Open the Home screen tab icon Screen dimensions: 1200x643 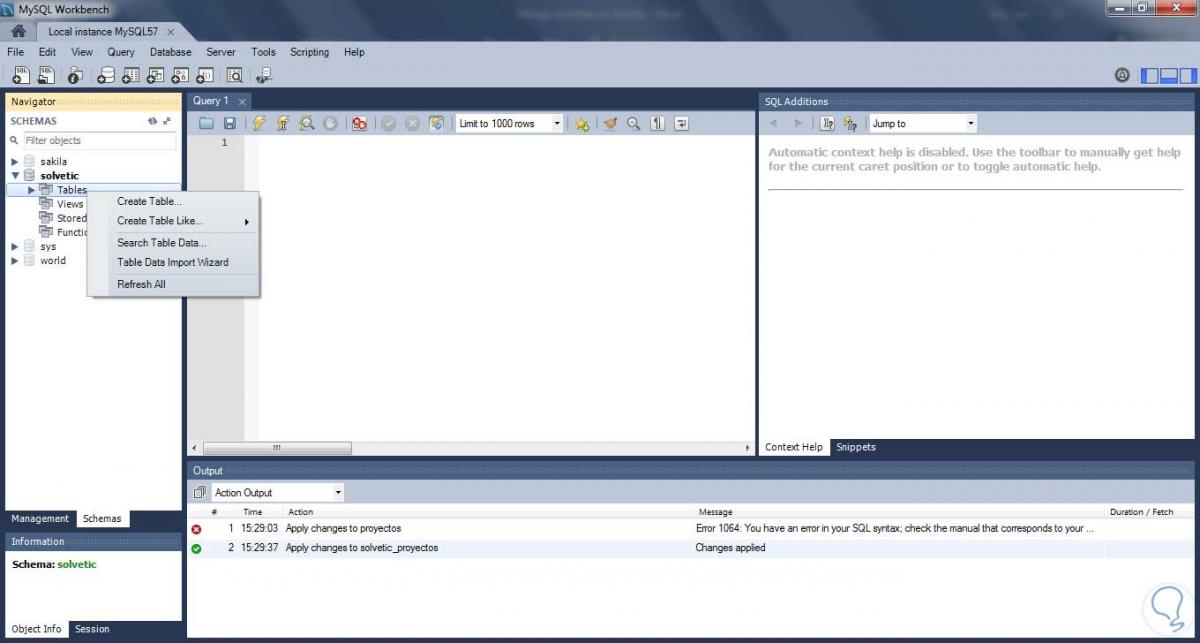pos(17,32)
